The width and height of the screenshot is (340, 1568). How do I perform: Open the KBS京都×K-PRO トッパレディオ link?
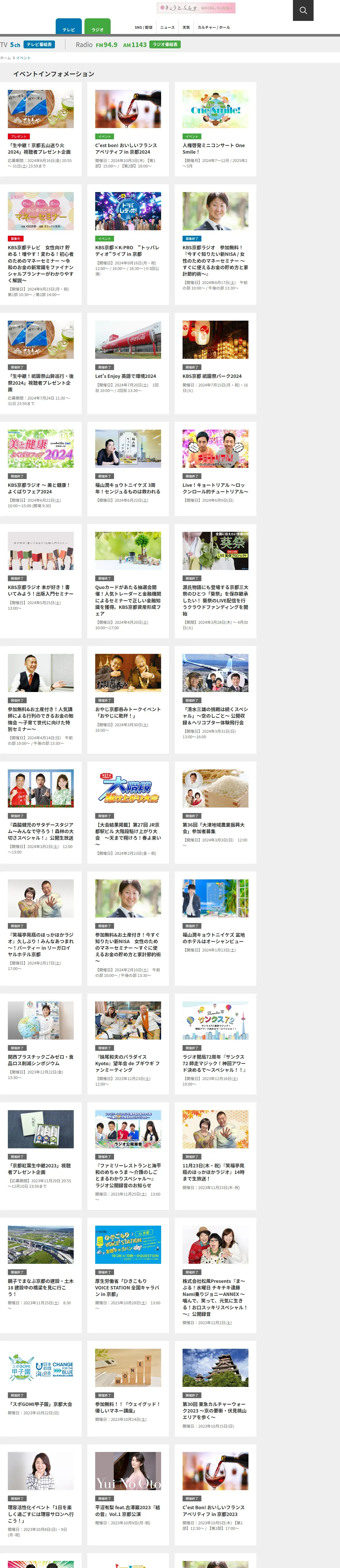pyautogui.click(x=127, y=251)
